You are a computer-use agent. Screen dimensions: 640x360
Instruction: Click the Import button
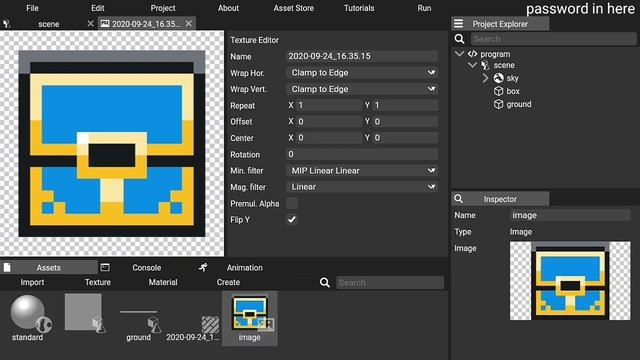(x=32, y=282)
